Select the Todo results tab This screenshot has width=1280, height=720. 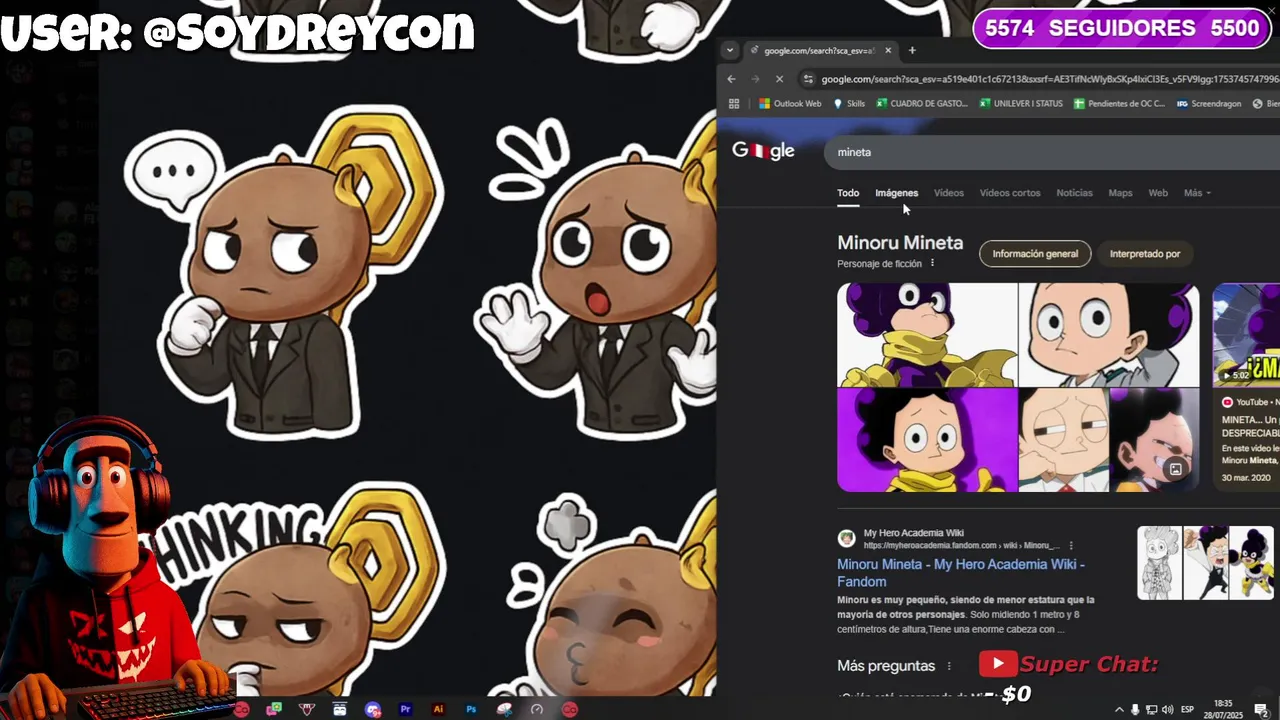point(848,193)
